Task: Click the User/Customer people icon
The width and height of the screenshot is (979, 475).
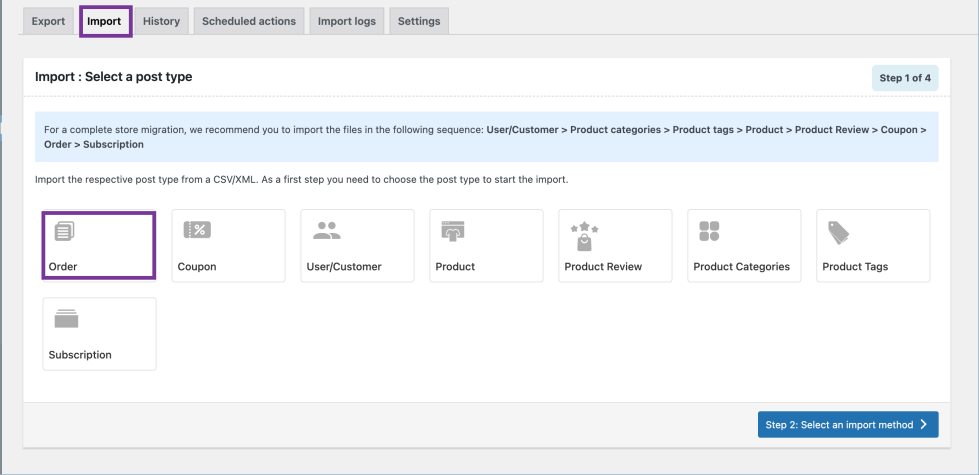Action: [x=326, y=230]
